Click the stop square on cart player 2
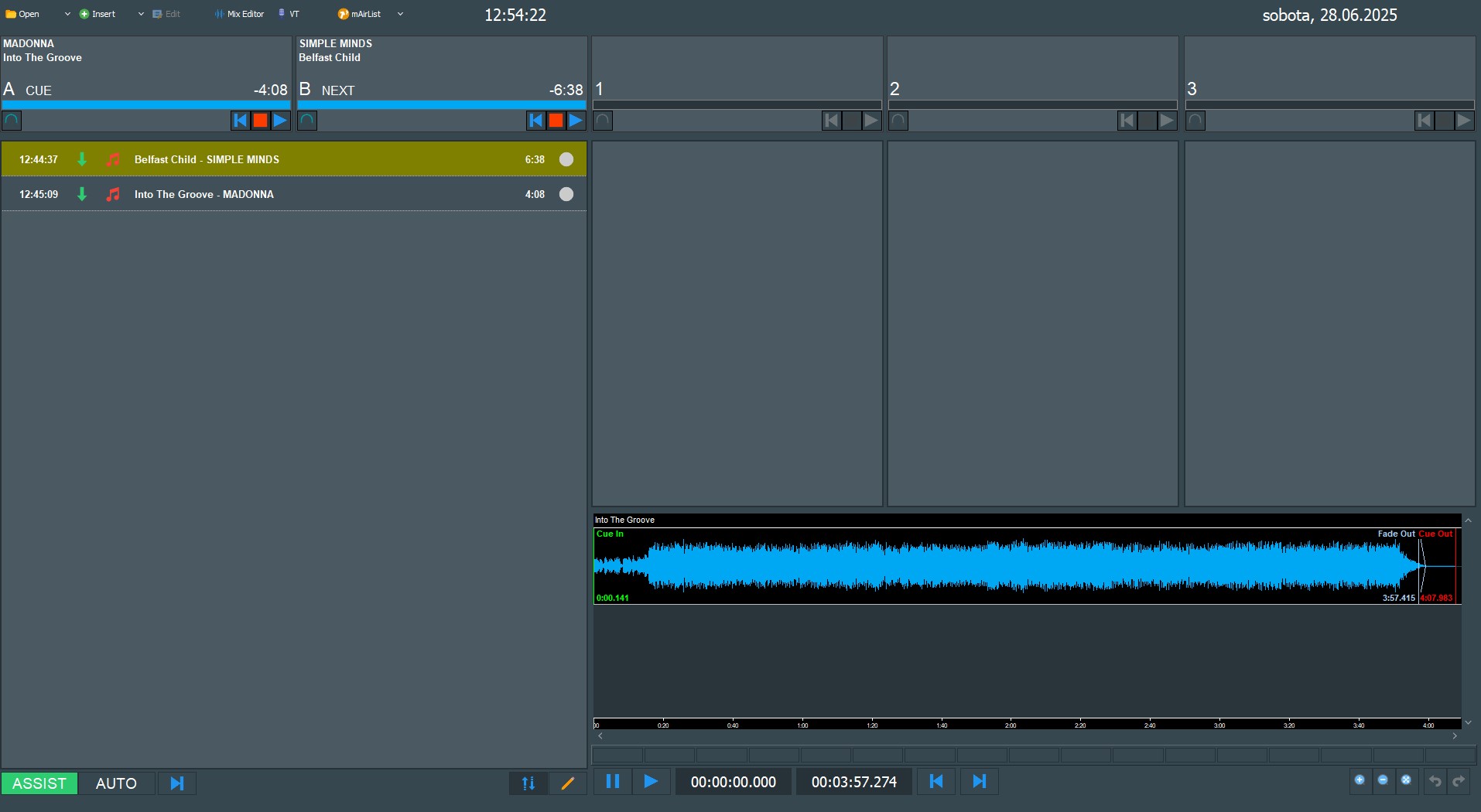Screen dimensions: 1481x812 point(1148,121)
